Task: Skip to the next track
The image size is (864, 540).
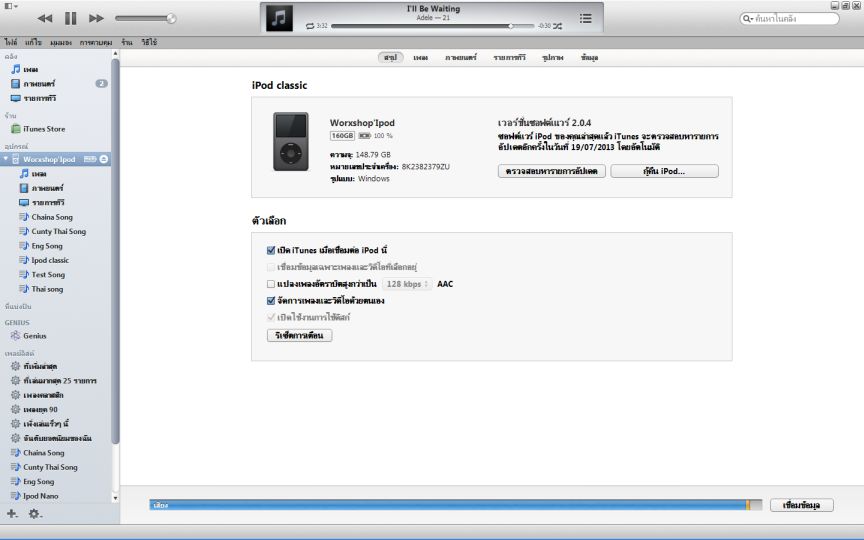Action: 96,18
